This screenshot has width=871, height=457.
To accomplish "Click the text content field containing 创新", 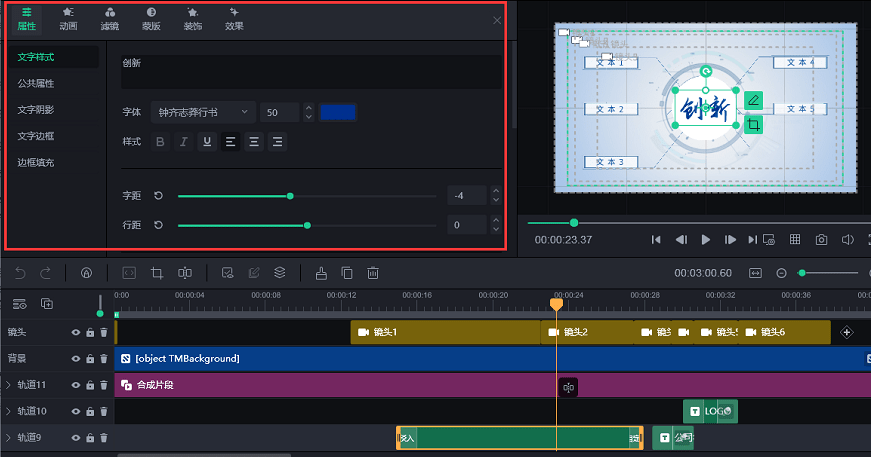I will [311, 72].
